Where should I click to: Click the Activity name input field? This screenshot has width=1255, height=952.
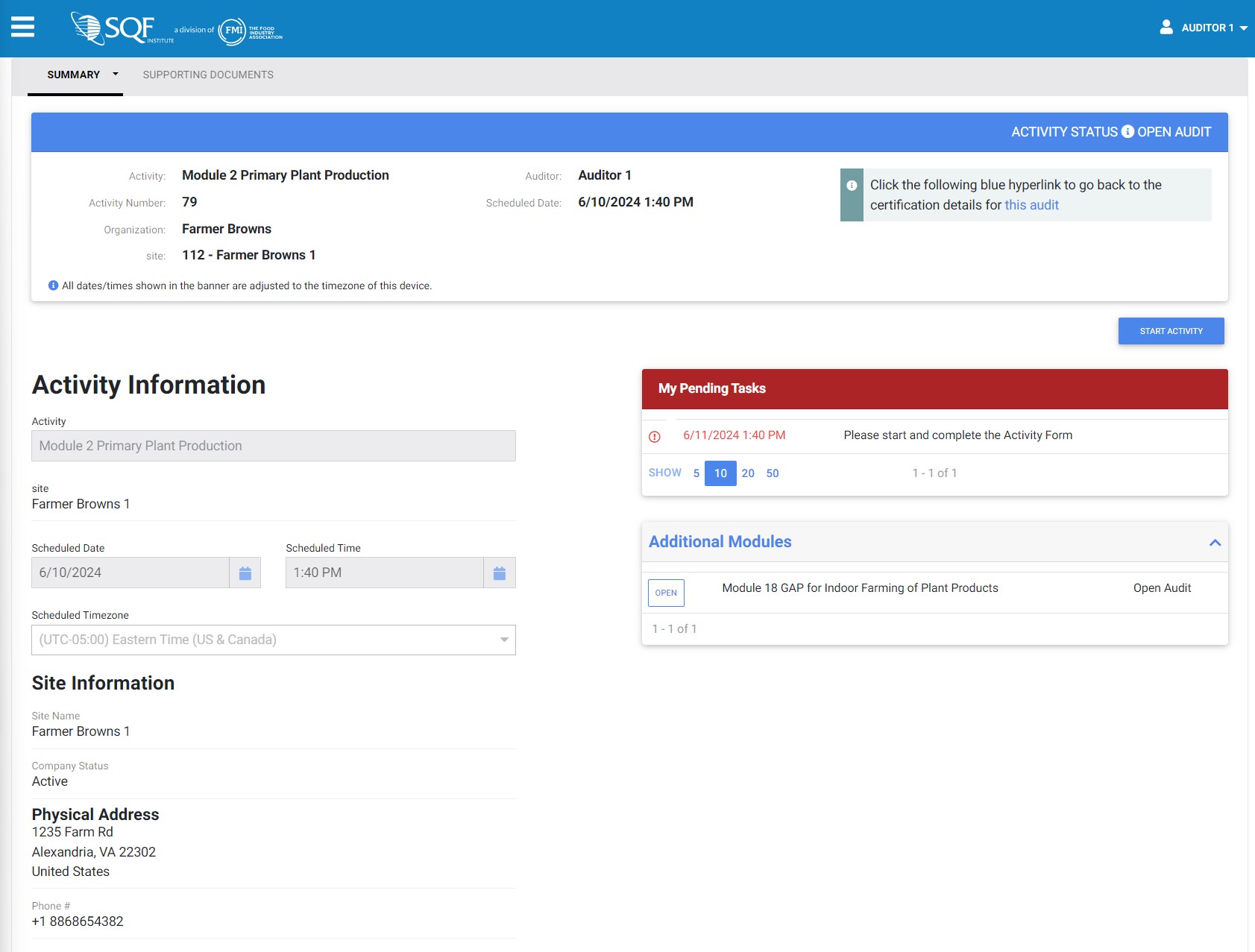tap(273, 446)
